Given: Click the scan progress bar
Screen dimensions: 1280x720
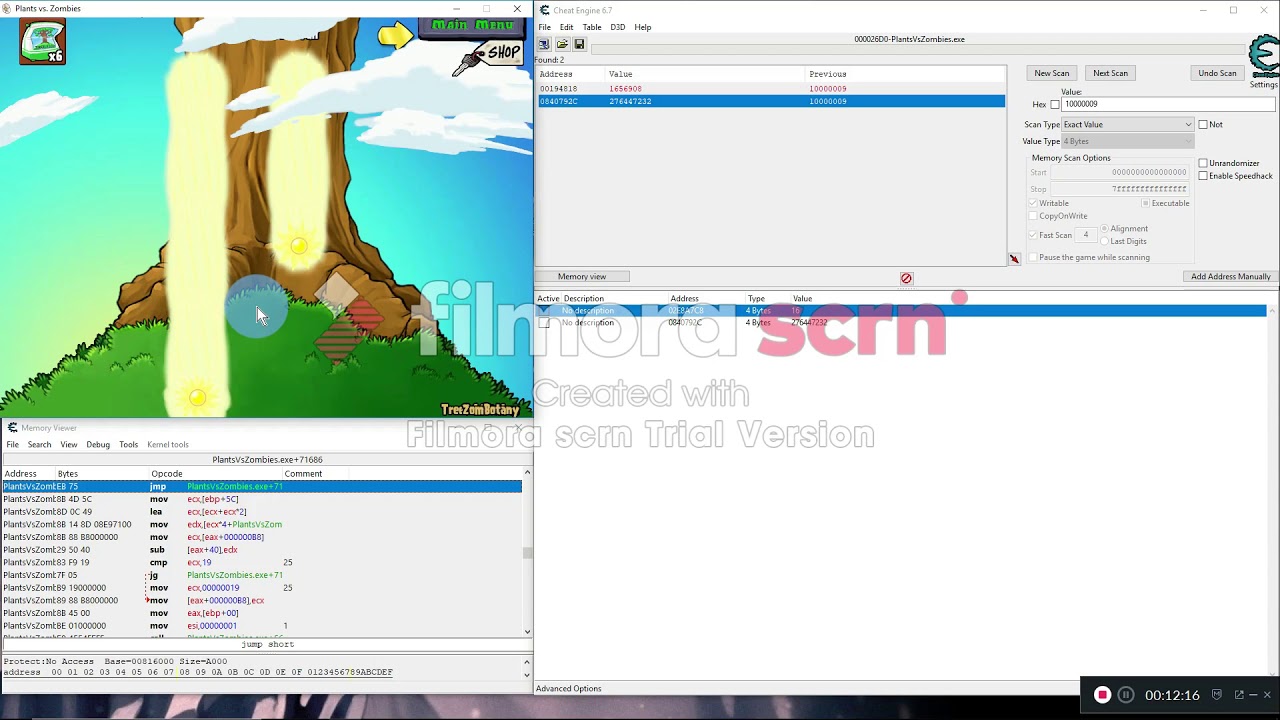Looking at the screenshot, I should (918, 49).
